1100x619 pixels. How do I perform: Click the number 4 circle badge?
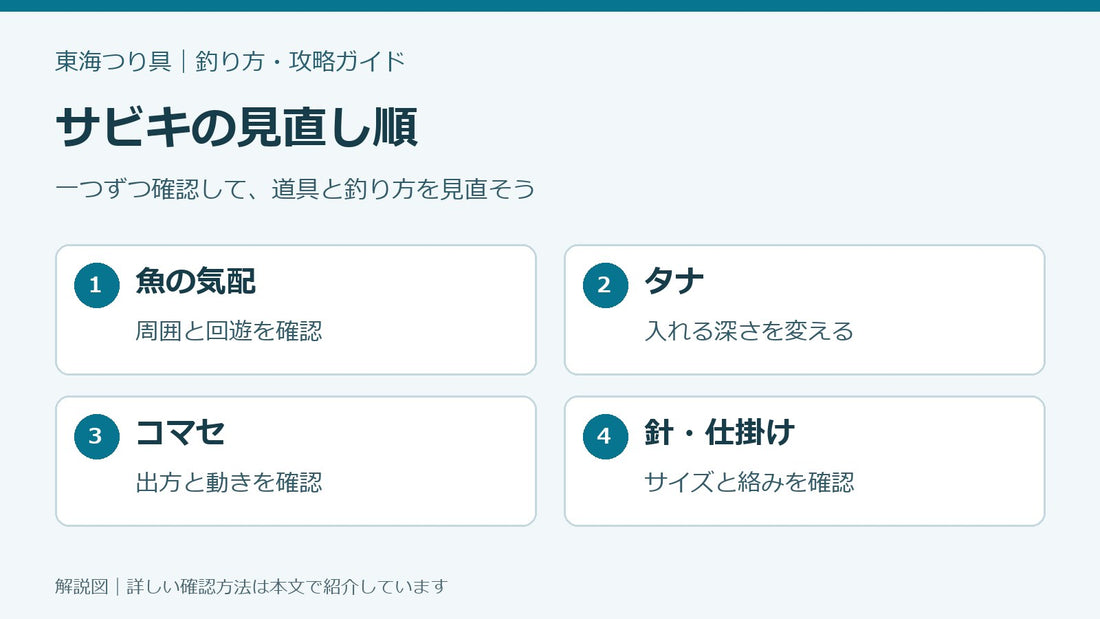(605, 437)
